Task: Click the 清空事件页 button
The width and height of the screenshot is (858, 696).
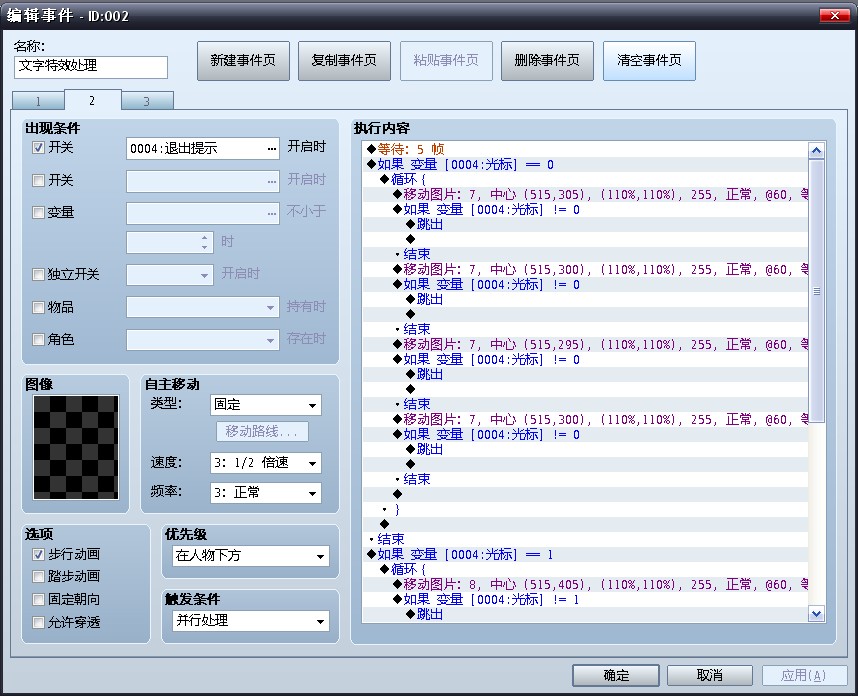Action: point(650,61)
